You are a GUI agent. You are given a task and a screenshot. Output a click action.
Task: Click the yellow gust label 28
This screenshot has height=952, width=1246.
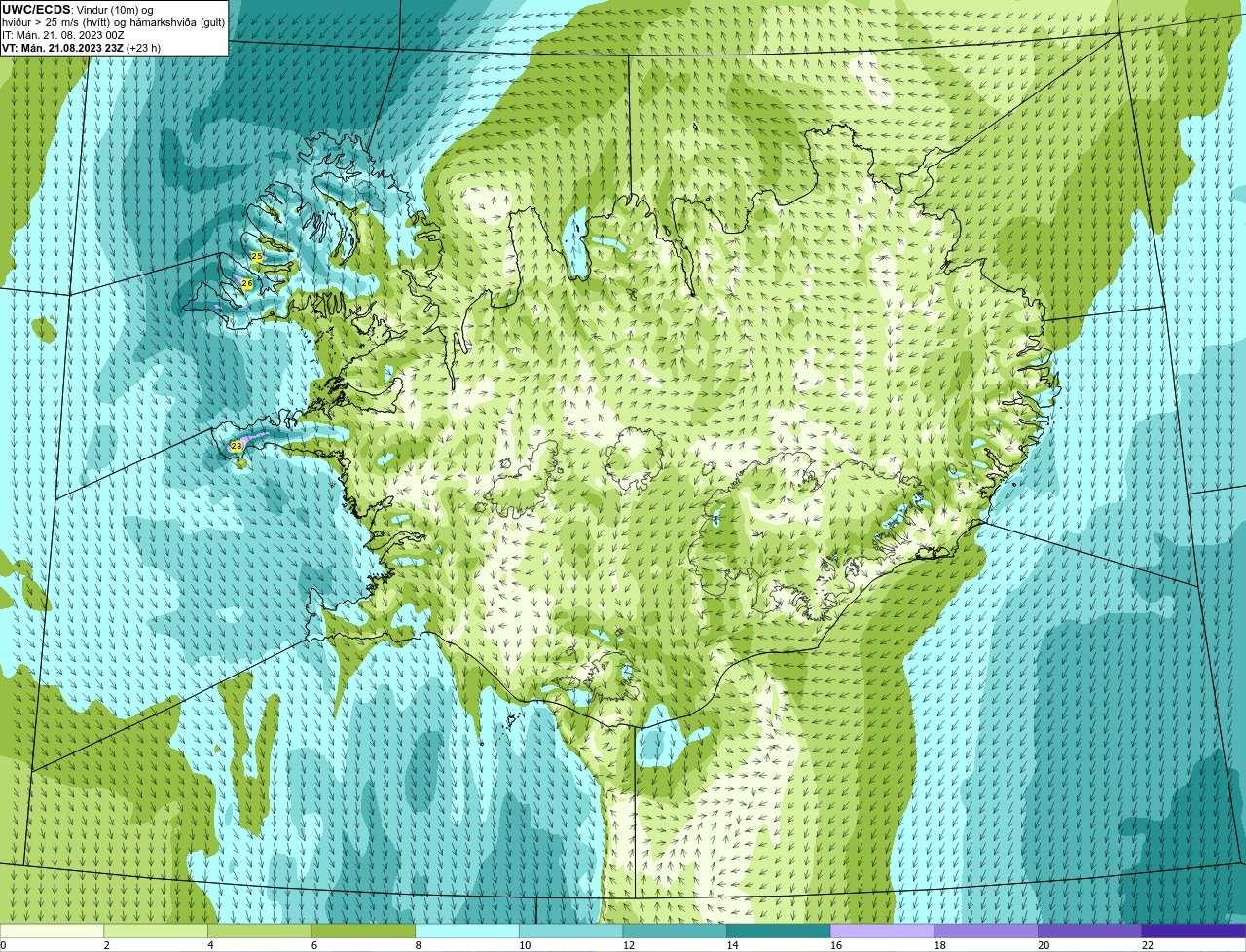click(236, 446)
